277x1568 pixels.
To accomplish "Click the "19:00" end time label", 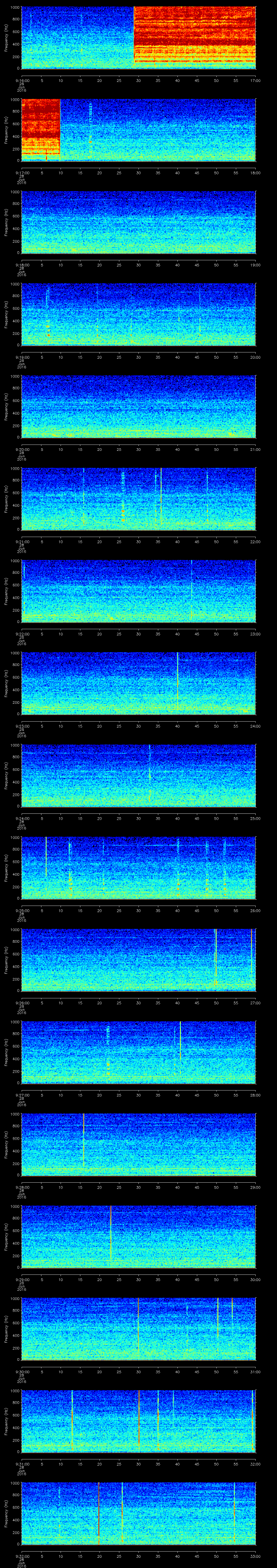I will point(255,265).
